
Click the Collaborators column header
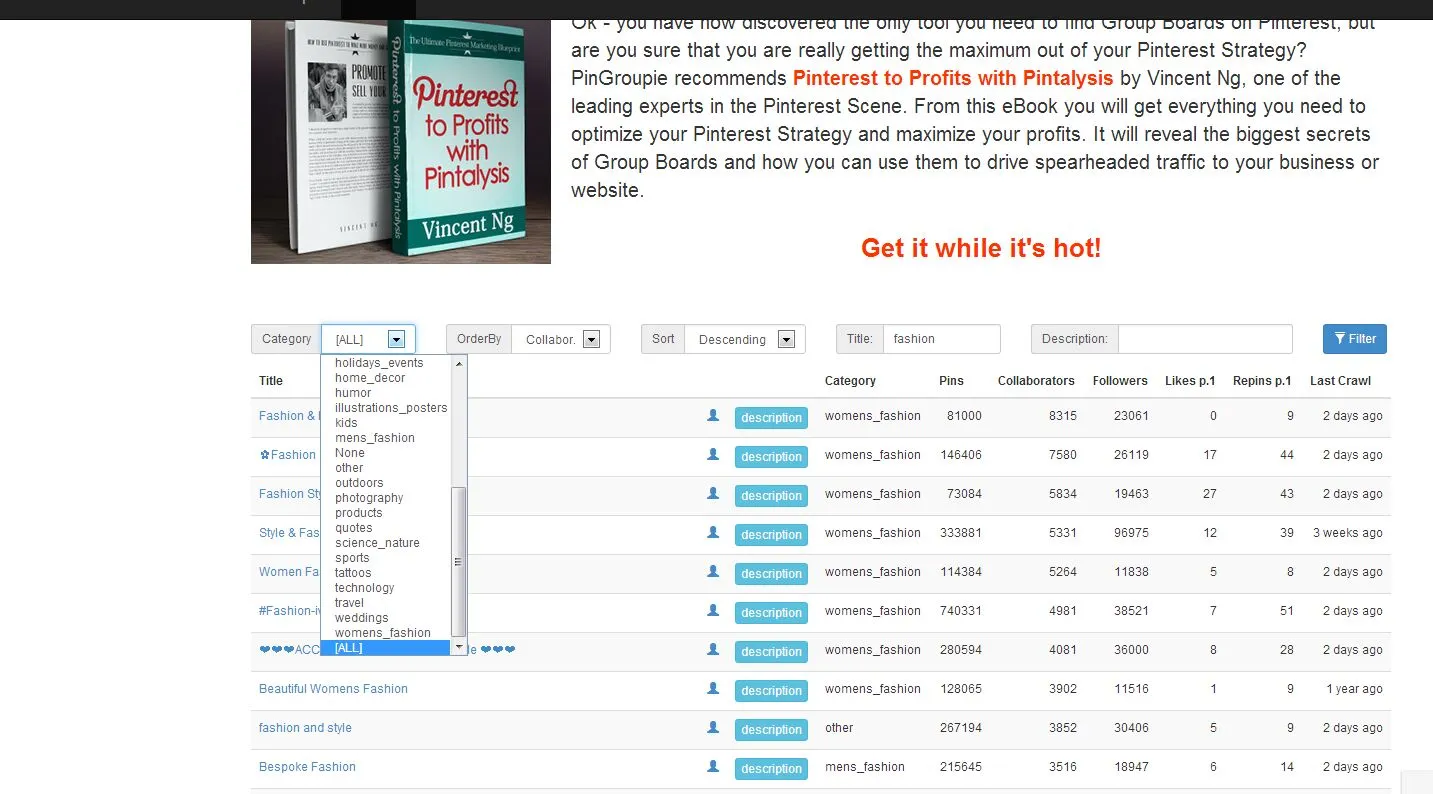tap(1036, 381)
